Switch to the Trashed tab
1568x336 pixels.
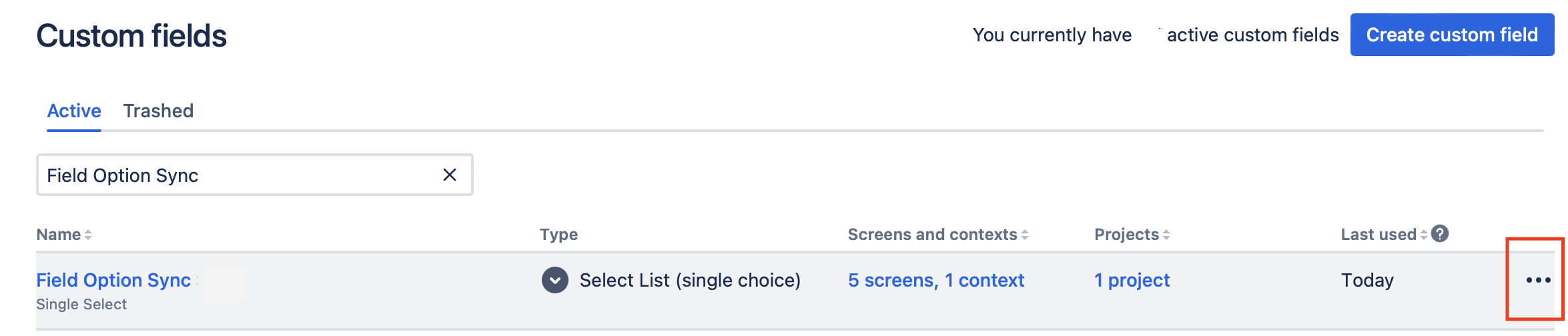tap(158, 111)
